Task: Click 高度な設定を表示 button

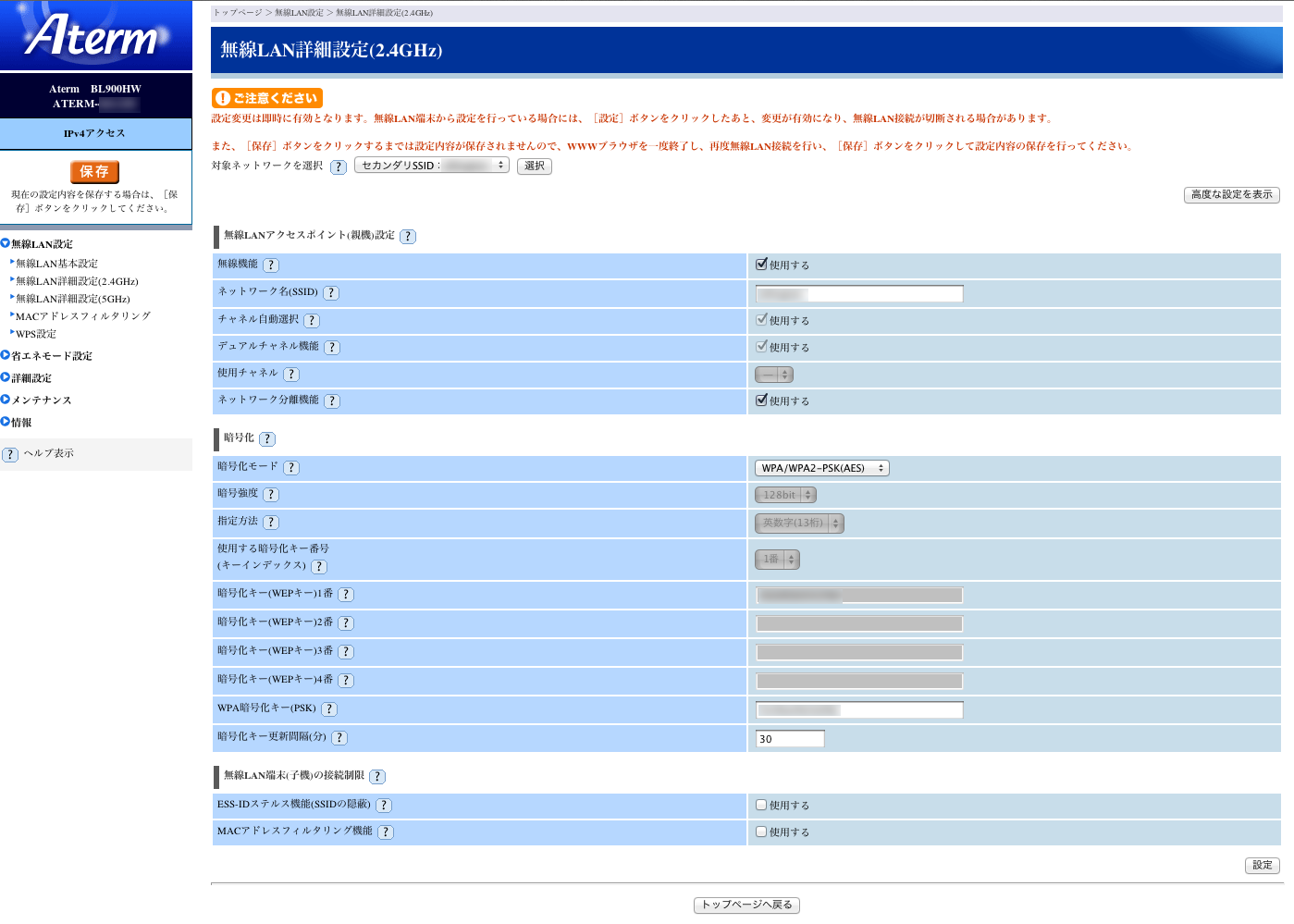Action: [x=1231, y=195]
